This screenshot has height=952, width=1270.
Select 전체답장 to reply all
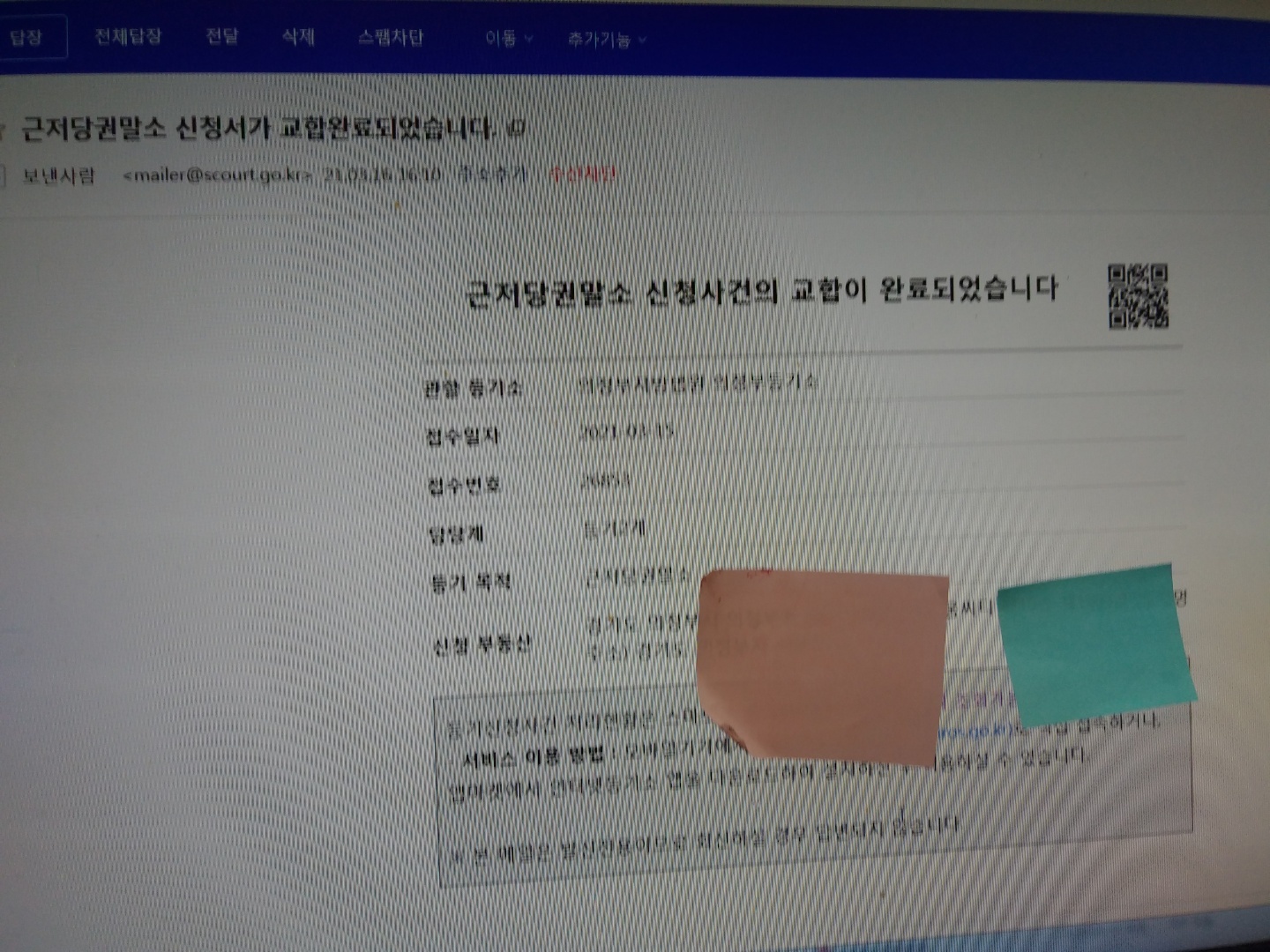click(128, 36)
